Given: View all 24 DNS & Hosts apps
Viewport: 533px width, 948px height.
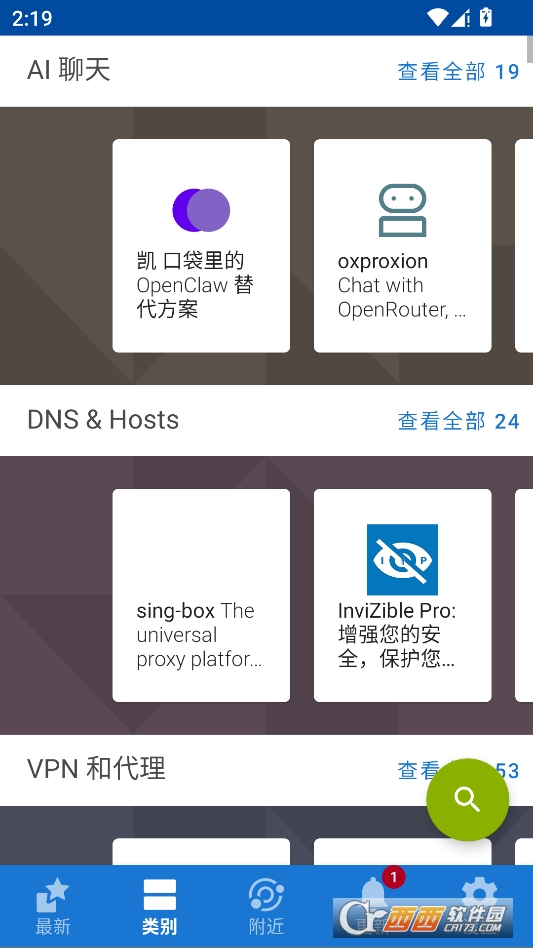Looking at the screenshot, I should click(x=459, y=421).
